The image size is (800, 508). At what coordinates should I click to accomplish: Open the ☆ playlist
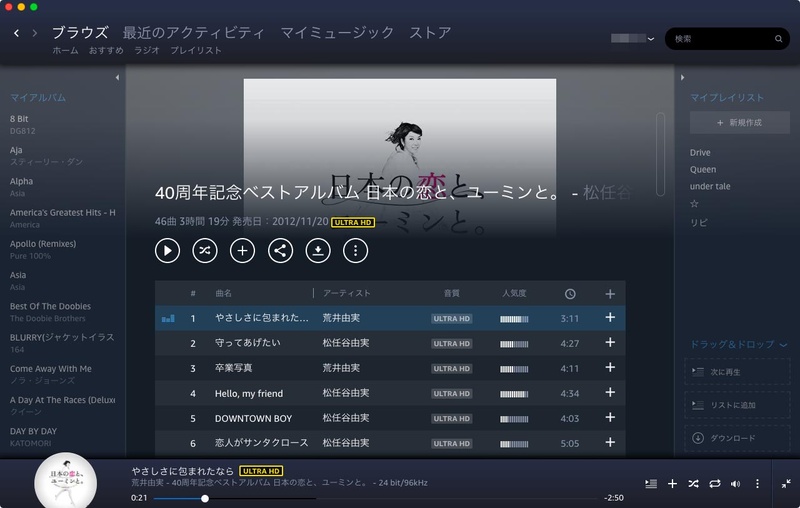click(x=694, y=204)
